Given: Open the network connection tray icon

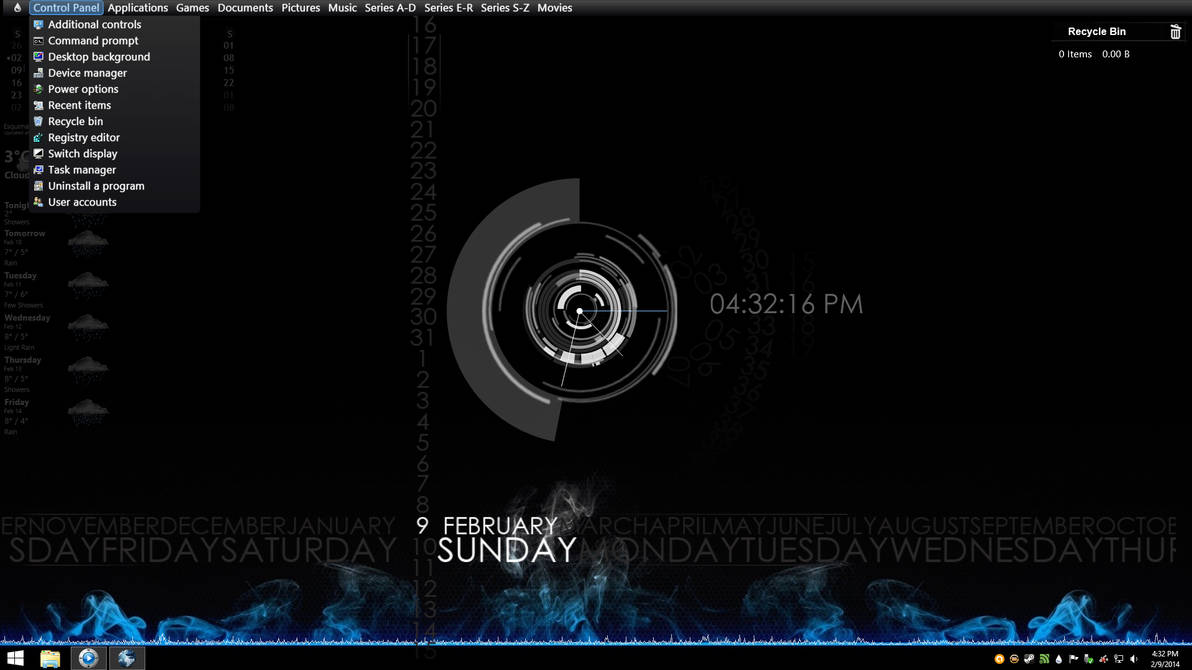Looking at the screenshot, I should click(1119, 659).
